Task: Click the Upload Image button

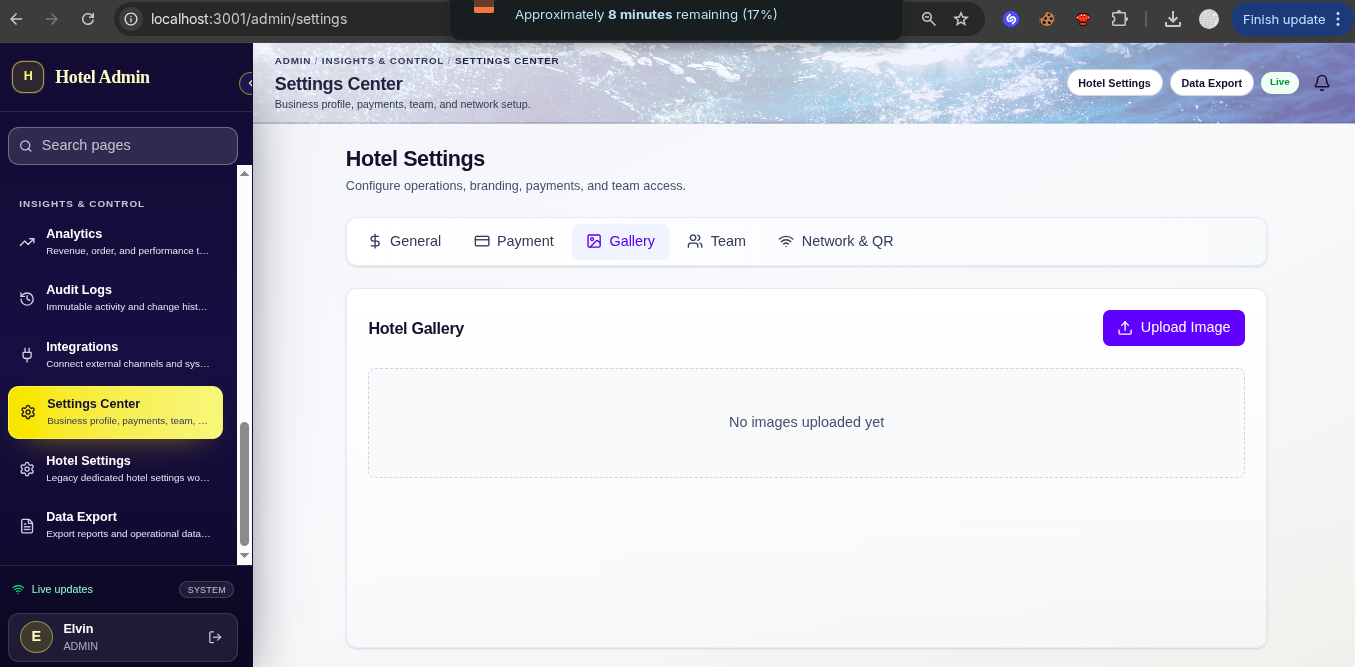Action: coord(1174,328)
